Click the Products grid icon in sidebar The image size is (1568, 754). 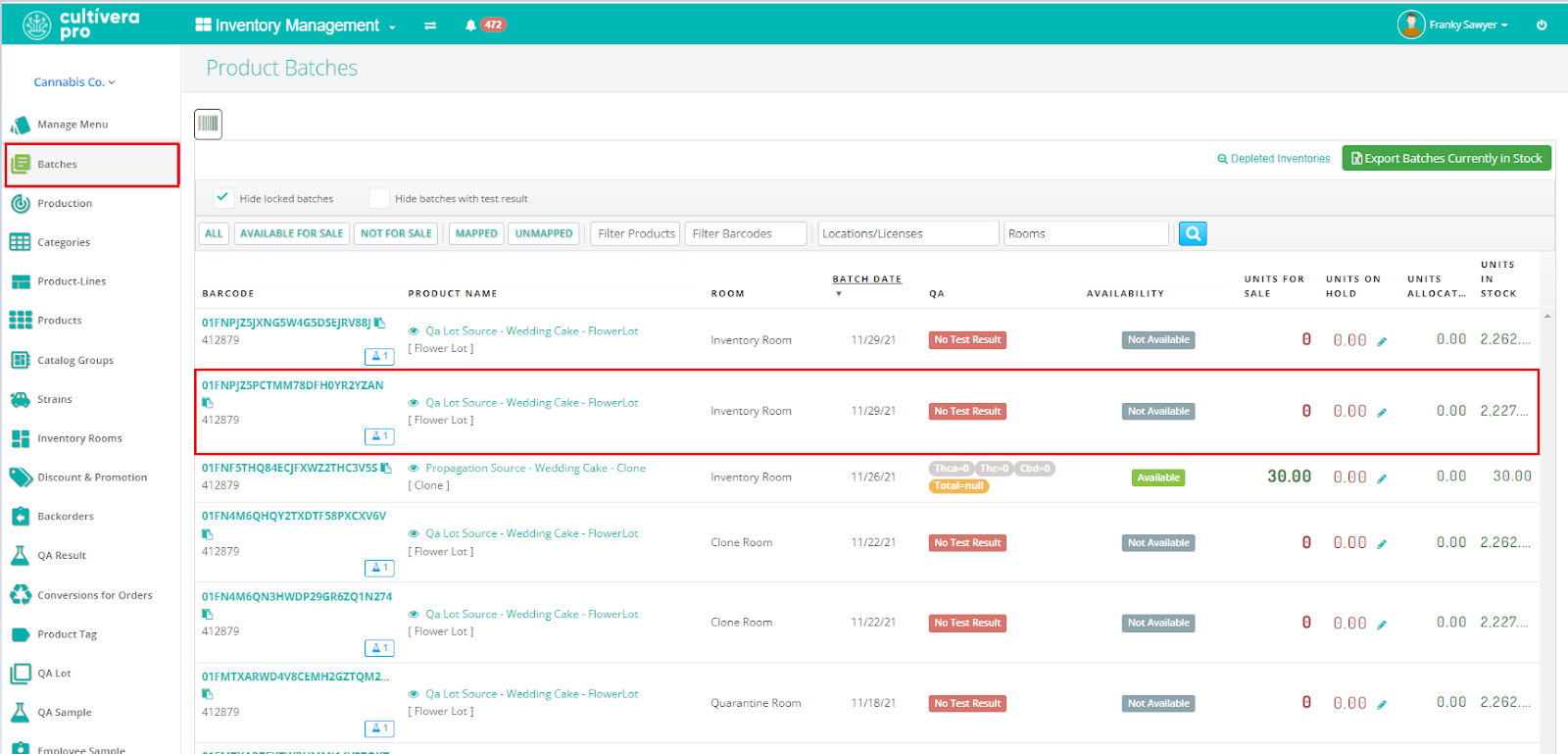(21, 321)
